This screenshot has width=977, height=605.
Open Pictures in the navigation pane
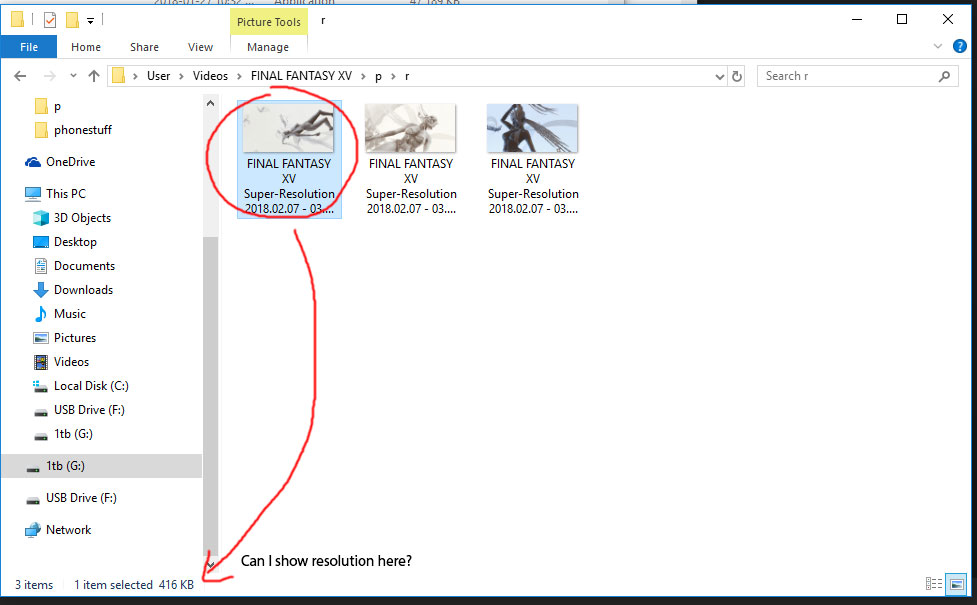click(x=75, y=338)
